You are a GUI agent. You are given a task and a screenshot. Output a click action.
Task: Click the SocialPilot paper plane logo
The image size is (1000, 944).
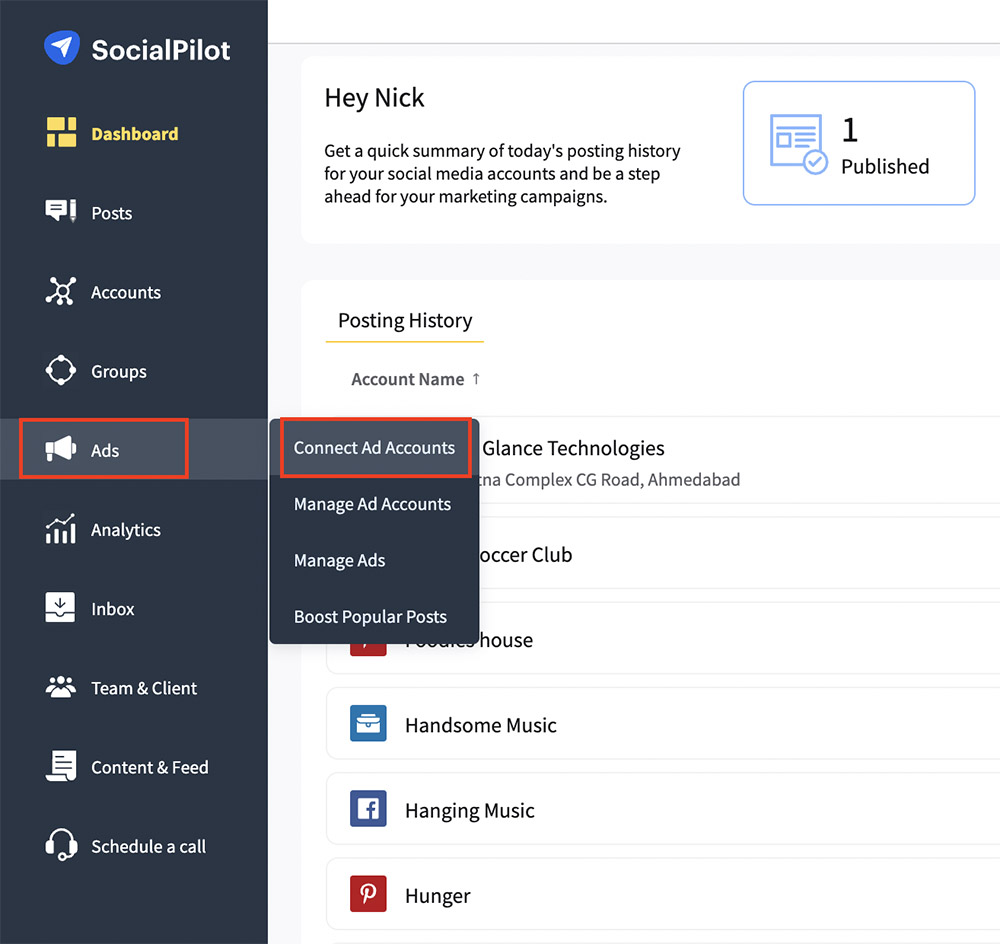pos(62,48)
